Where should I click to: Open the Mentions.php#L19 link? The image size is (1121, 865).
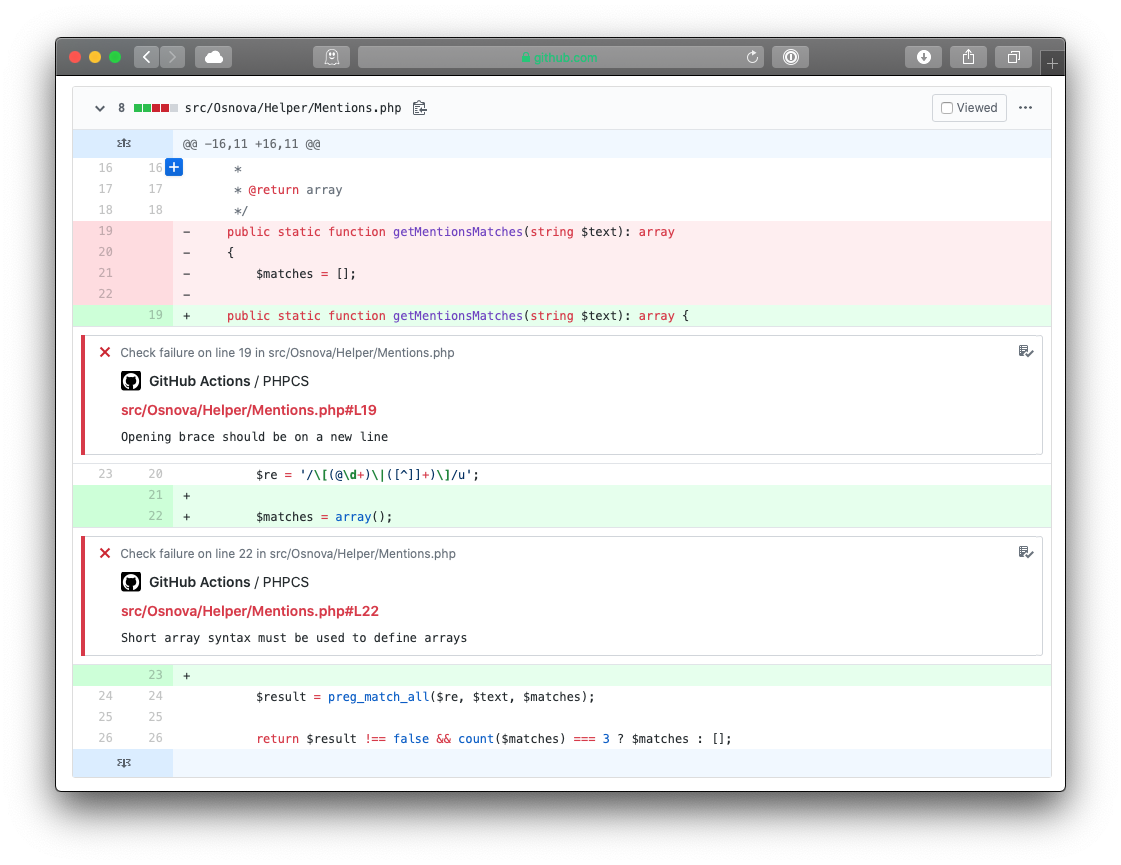pos(248,410)
